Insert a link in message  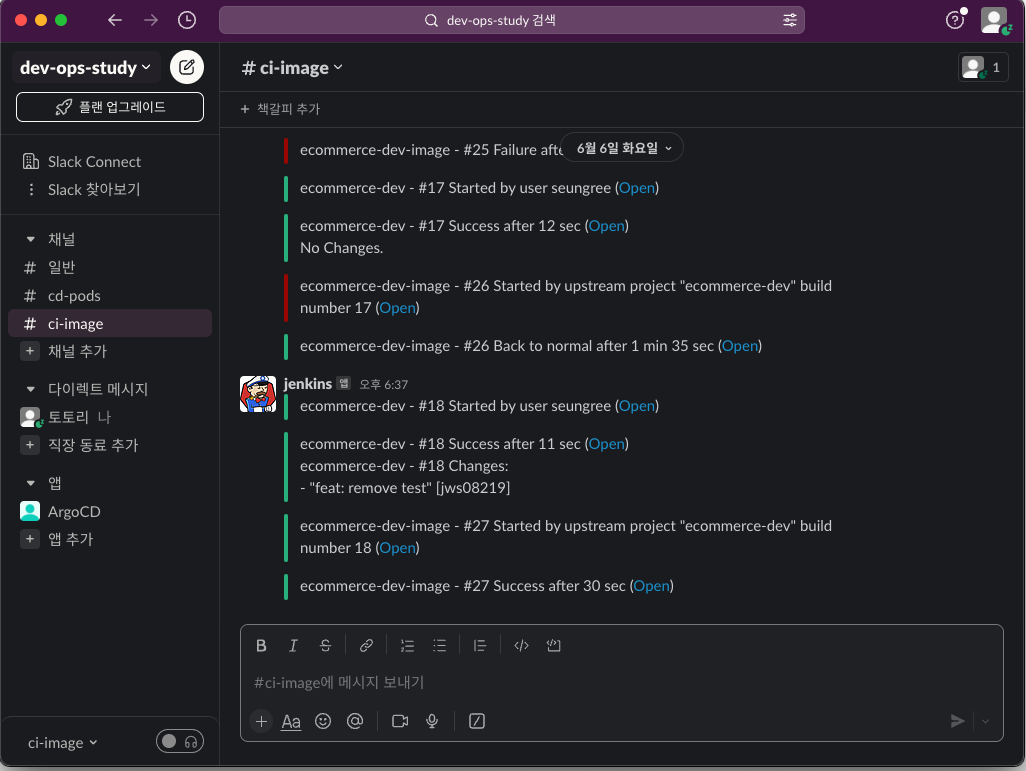point(366,646)
